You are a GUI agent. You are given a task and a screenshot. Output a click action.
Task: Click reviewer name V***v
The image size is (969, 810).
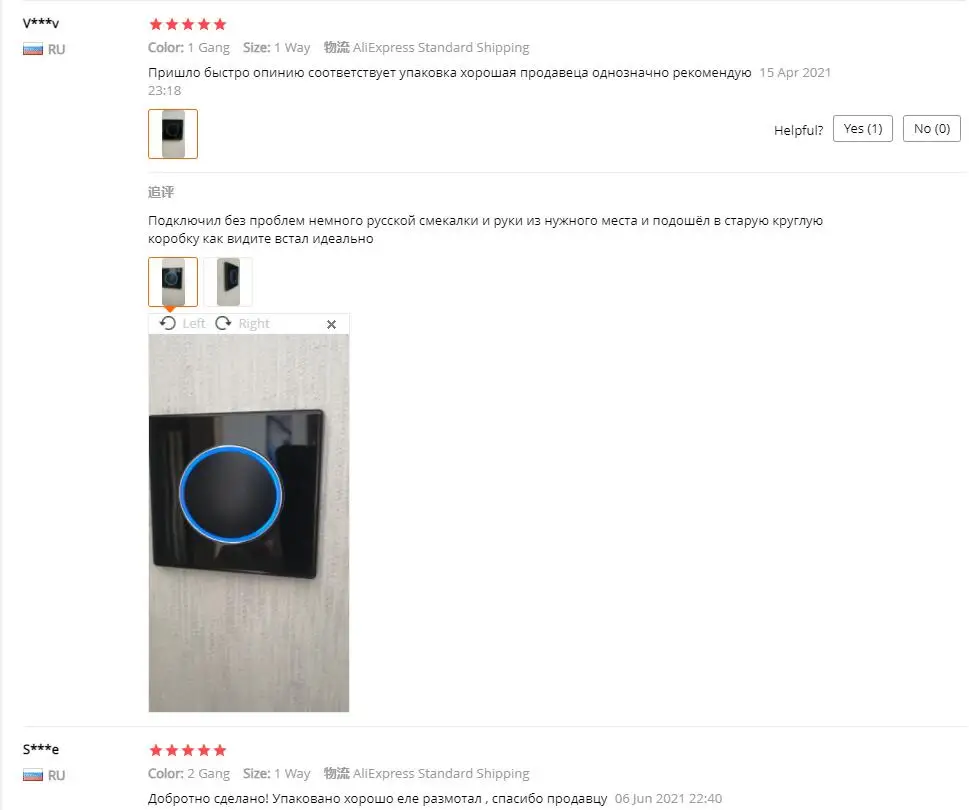tap(41, 23)
